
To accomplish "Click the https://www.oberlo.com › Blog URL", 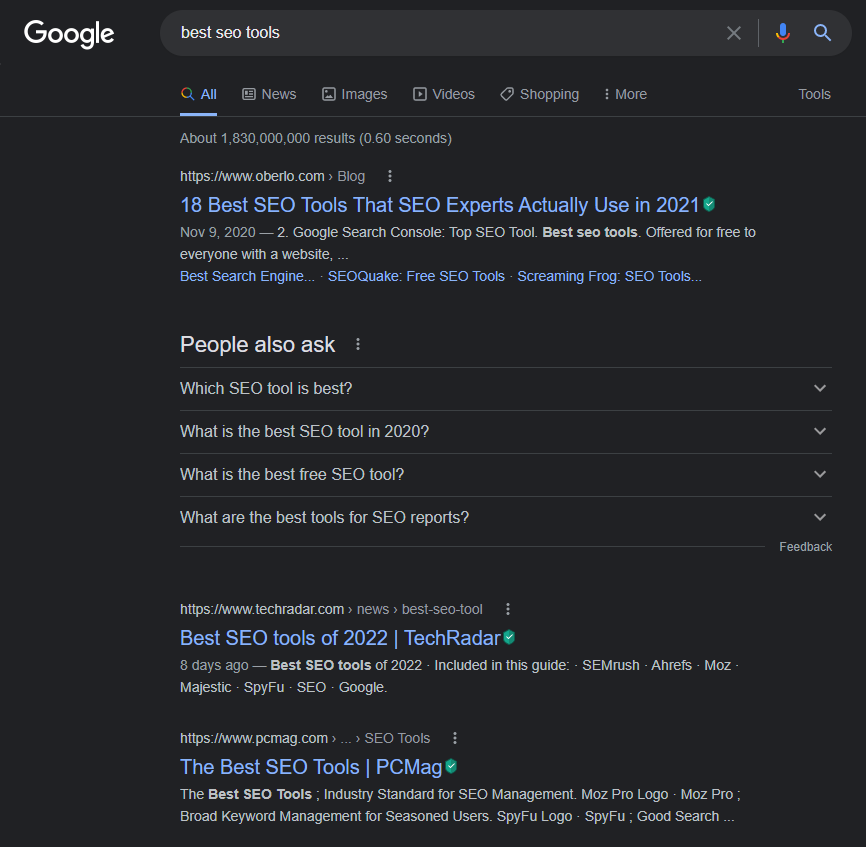I will point(272,176).
